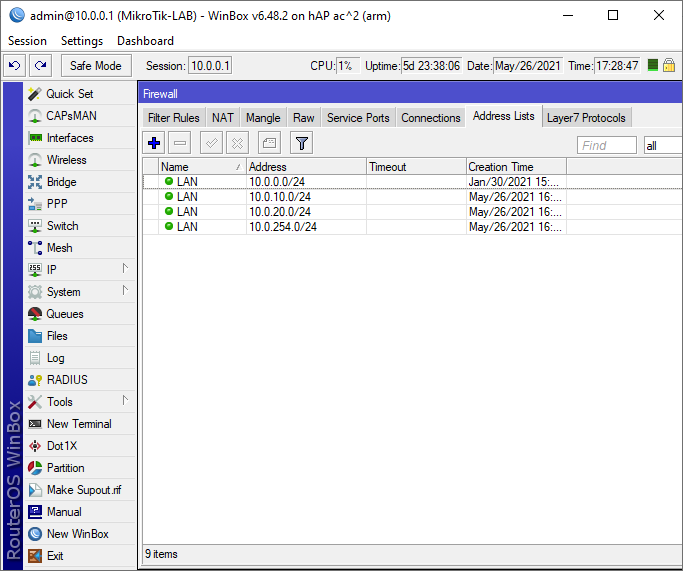Open the 'all' list filter dropdown
This screenshot has height=571, width=683.
(663, 145)
